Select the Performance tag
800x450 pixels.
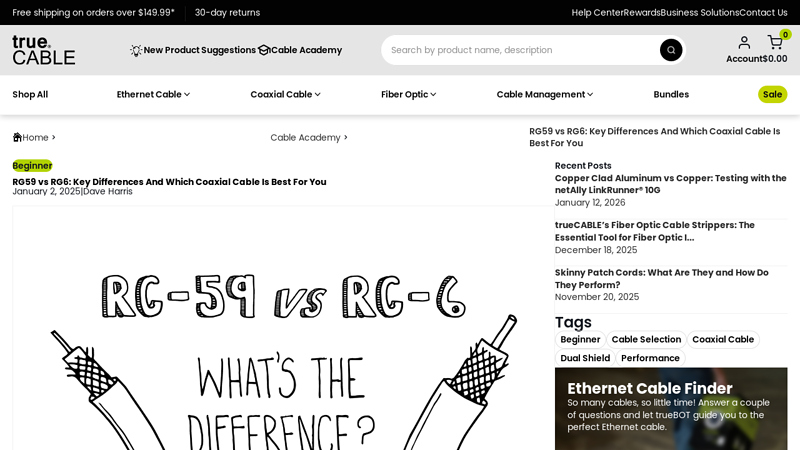click(650, 358)
